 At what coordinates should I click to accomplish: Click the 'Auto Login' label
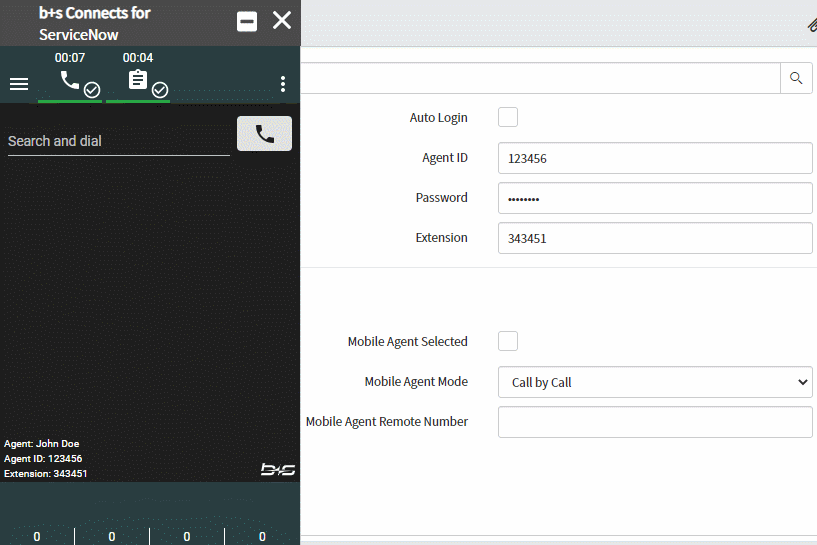coord(439,118)
